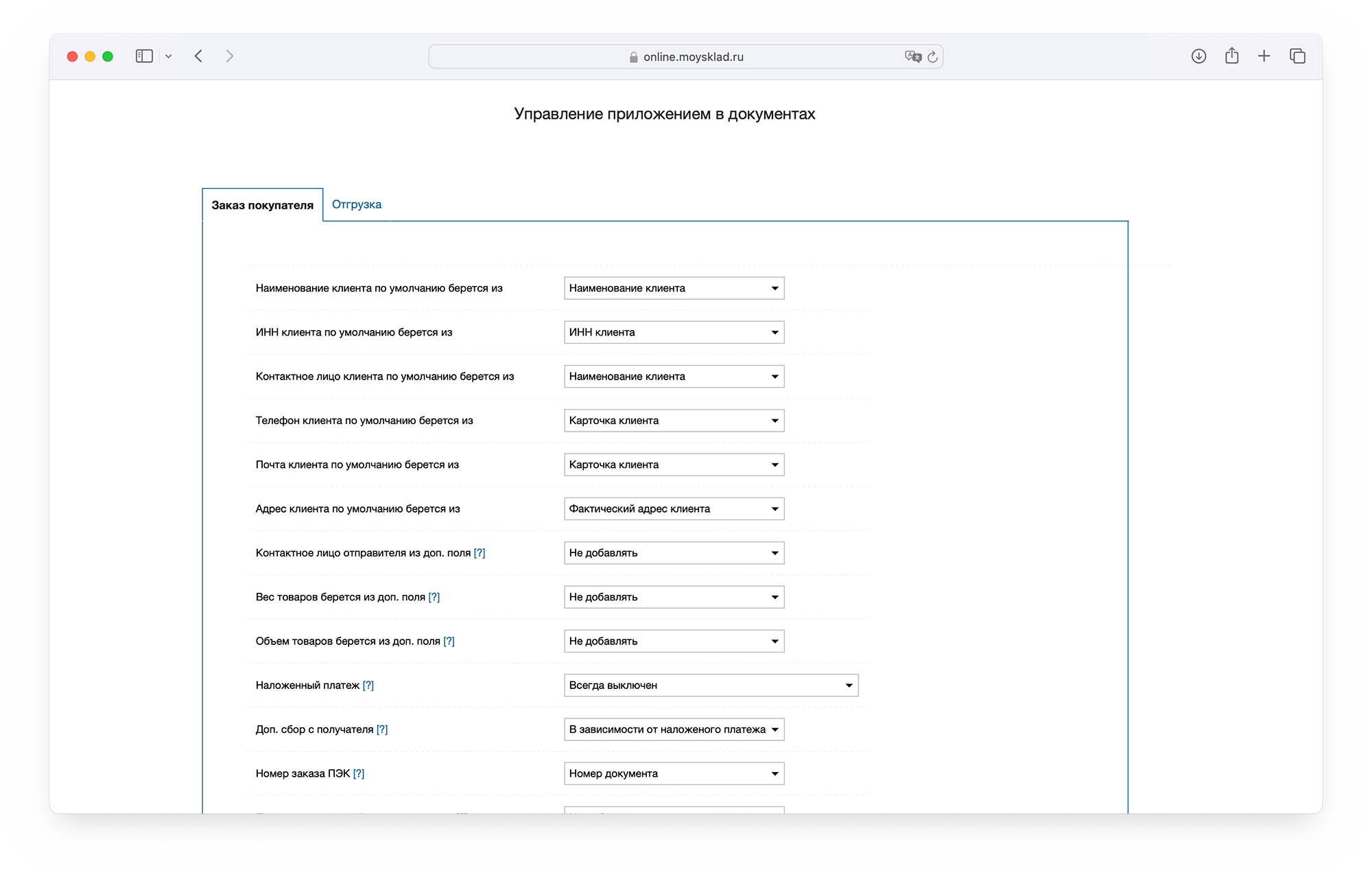1372x879 pixels.
Task: Click the translate page icon
Action: click(912, 57)
